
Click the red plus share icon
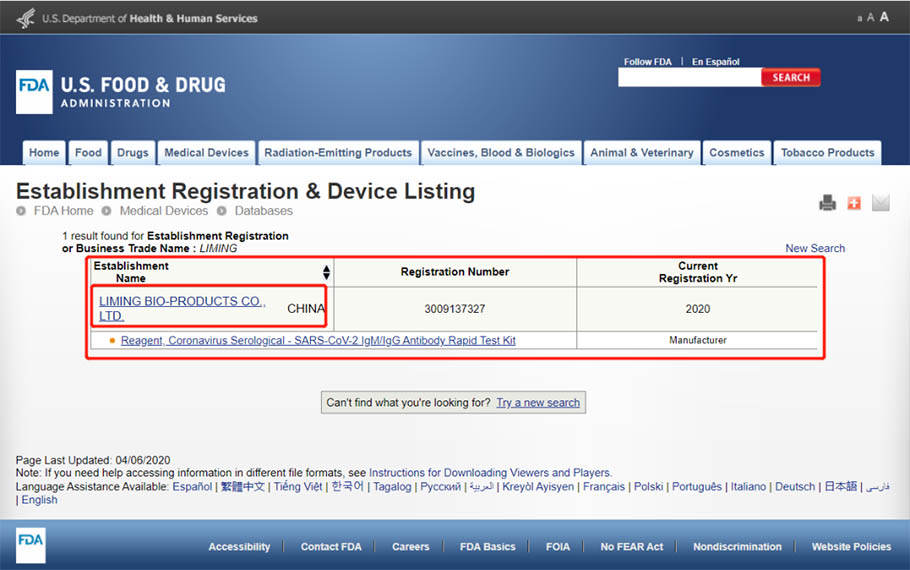tap(853, 203)
